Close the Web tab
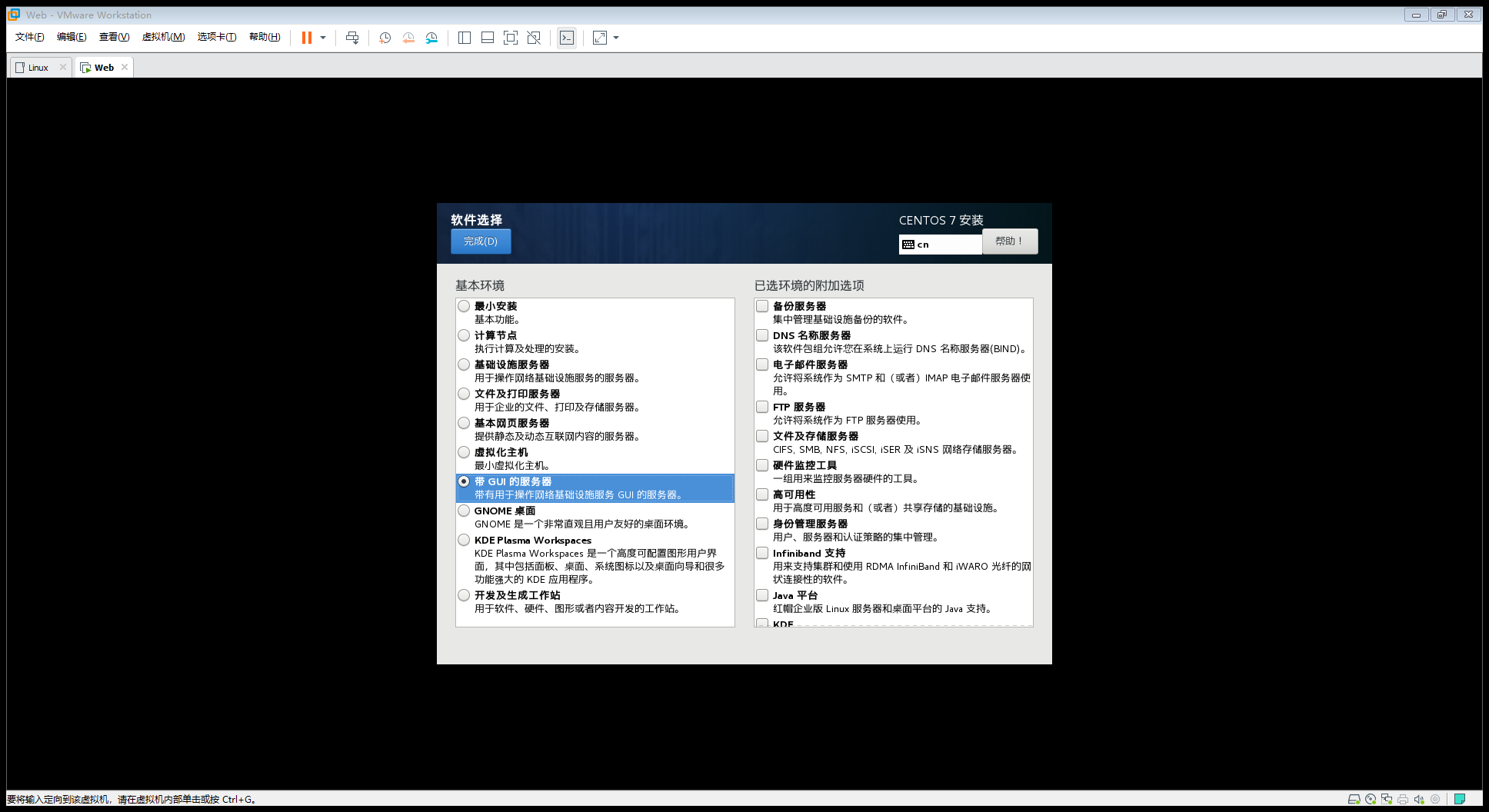The height and width of the screenshot is (812, 1489). [125, 67]
